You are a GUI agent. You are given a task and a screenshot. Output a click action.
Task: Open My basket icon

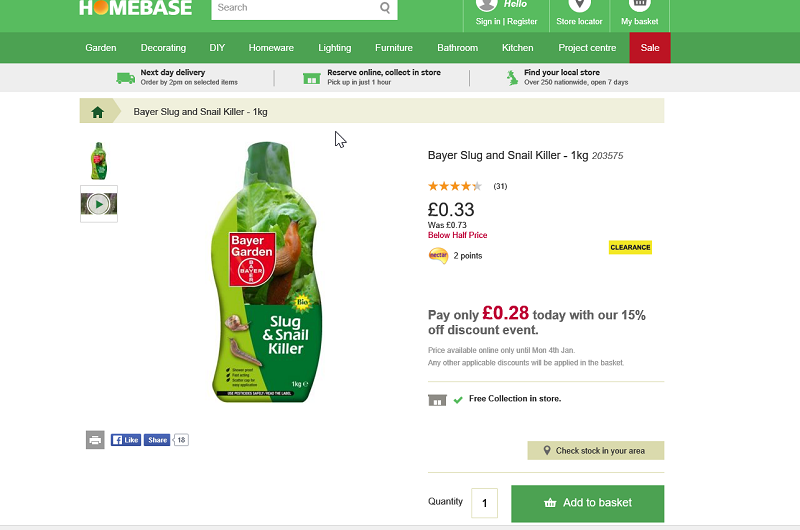point(640,5)
